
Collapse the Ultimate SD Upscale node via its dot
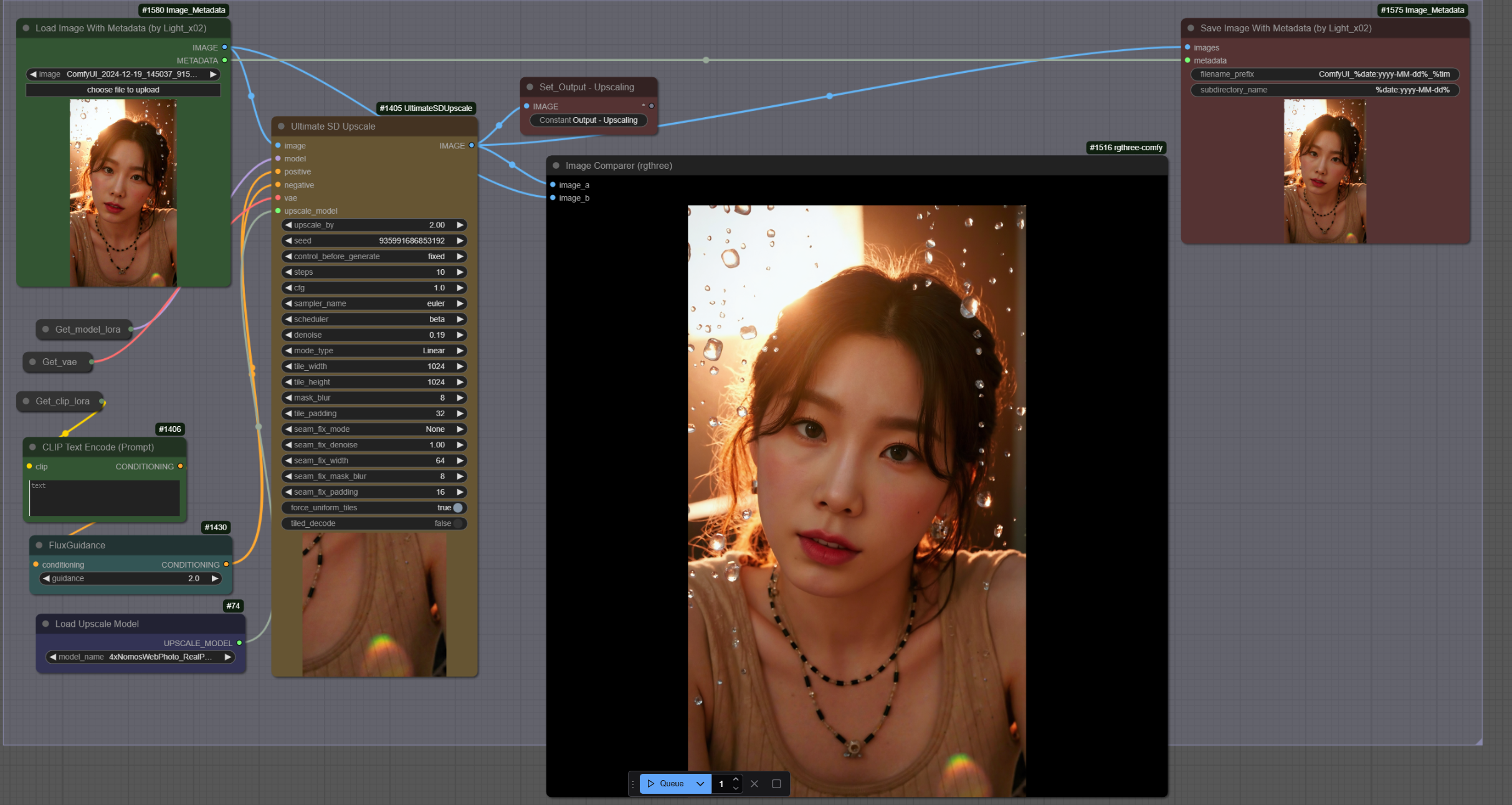(x=281, y=126)
